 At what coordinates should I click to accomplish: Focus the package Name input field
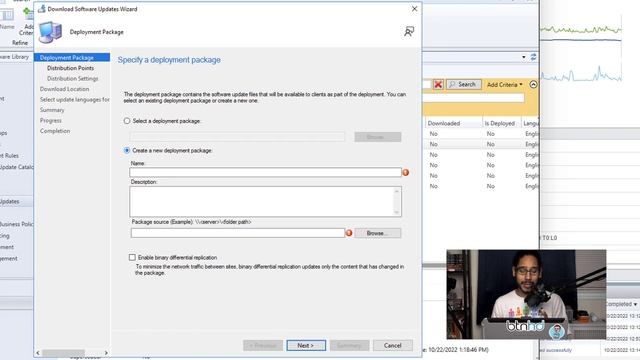[x=265, y=172]
